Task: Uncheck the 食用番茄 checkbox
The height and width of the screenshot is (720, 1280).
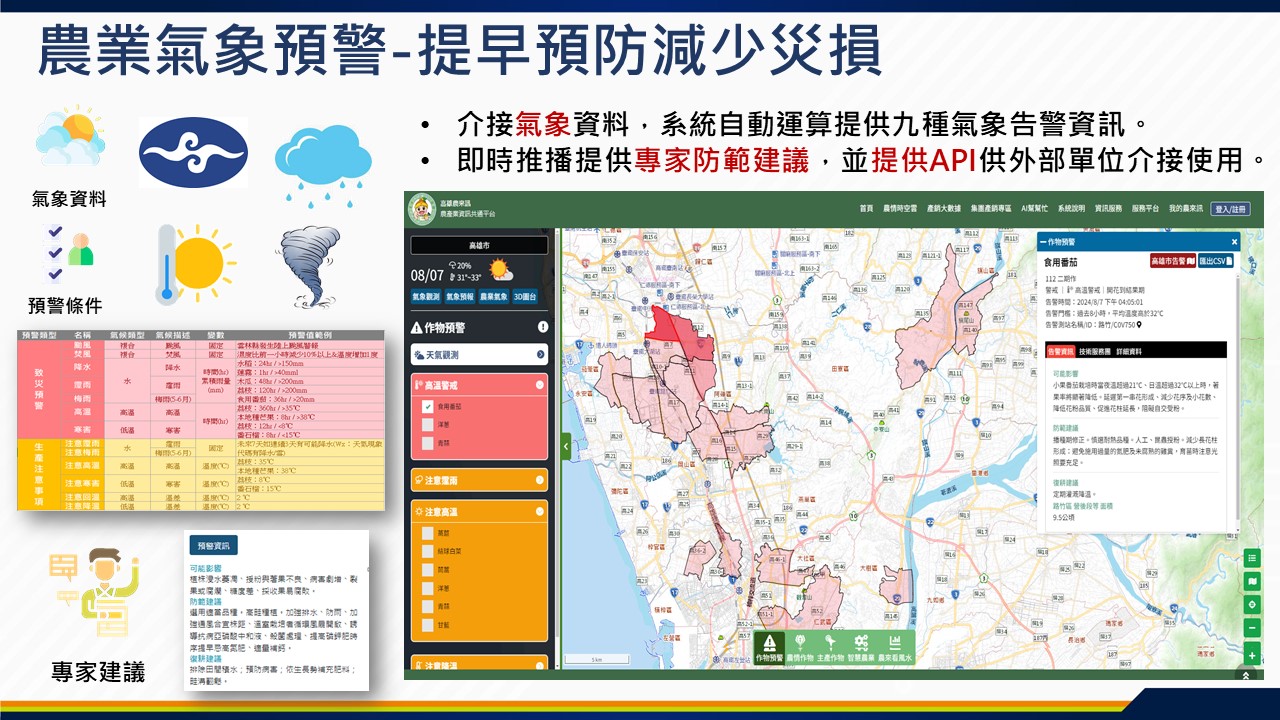Action: 427,407
